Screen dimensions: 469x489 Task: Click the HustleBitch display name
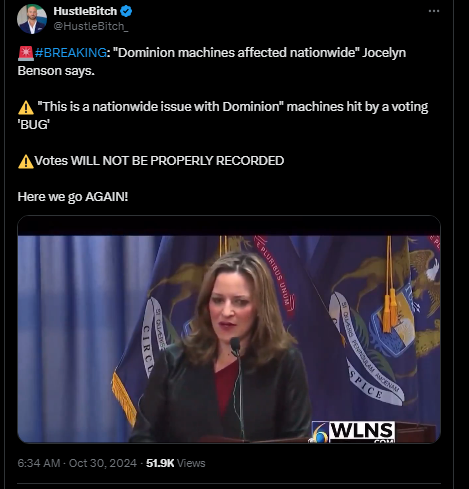pyautogui.click(x=85, y=11)
